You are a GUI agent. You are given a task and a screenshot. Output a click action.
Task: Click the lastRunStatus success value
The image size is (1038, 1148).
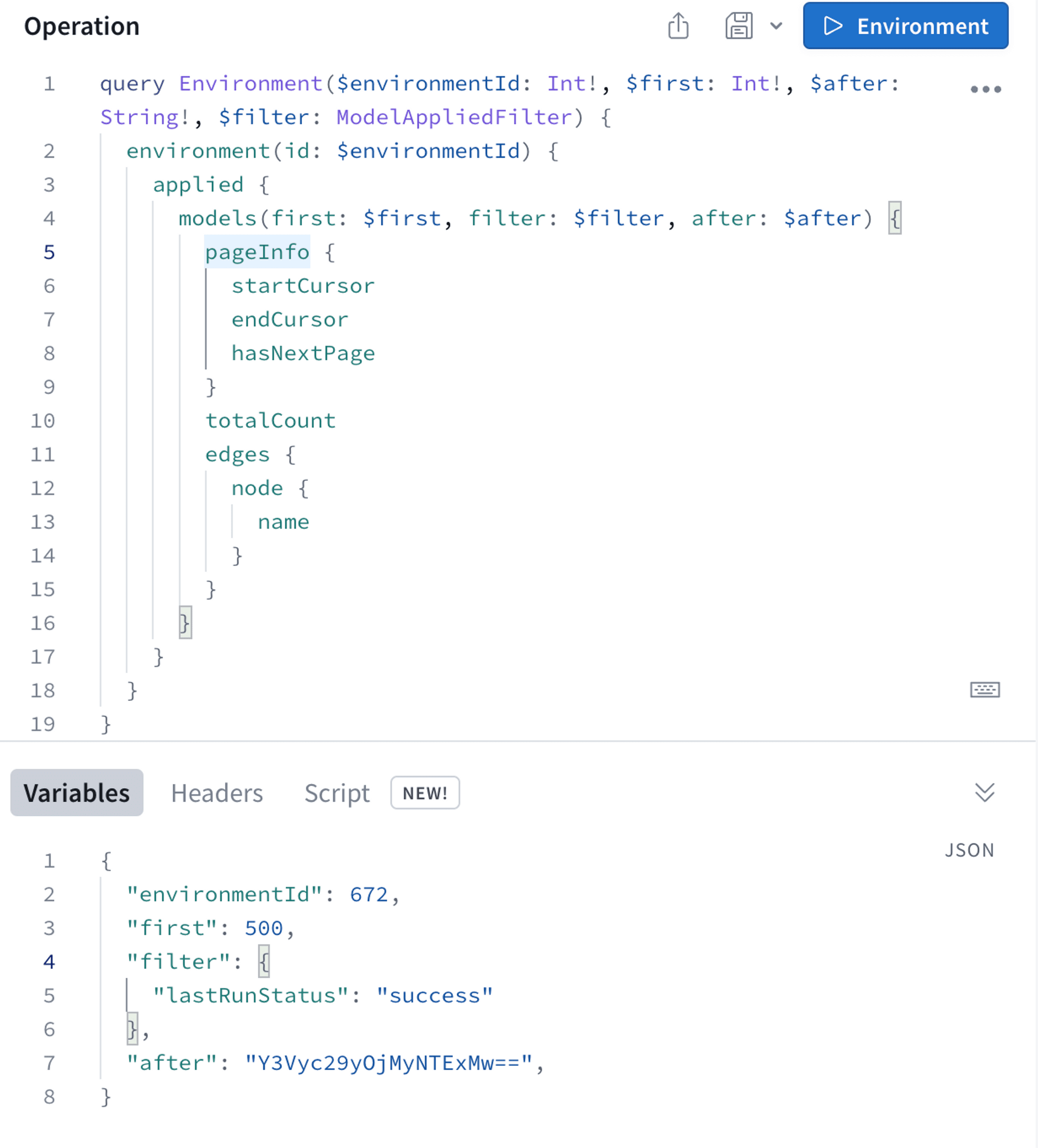[x=436, y=995]
